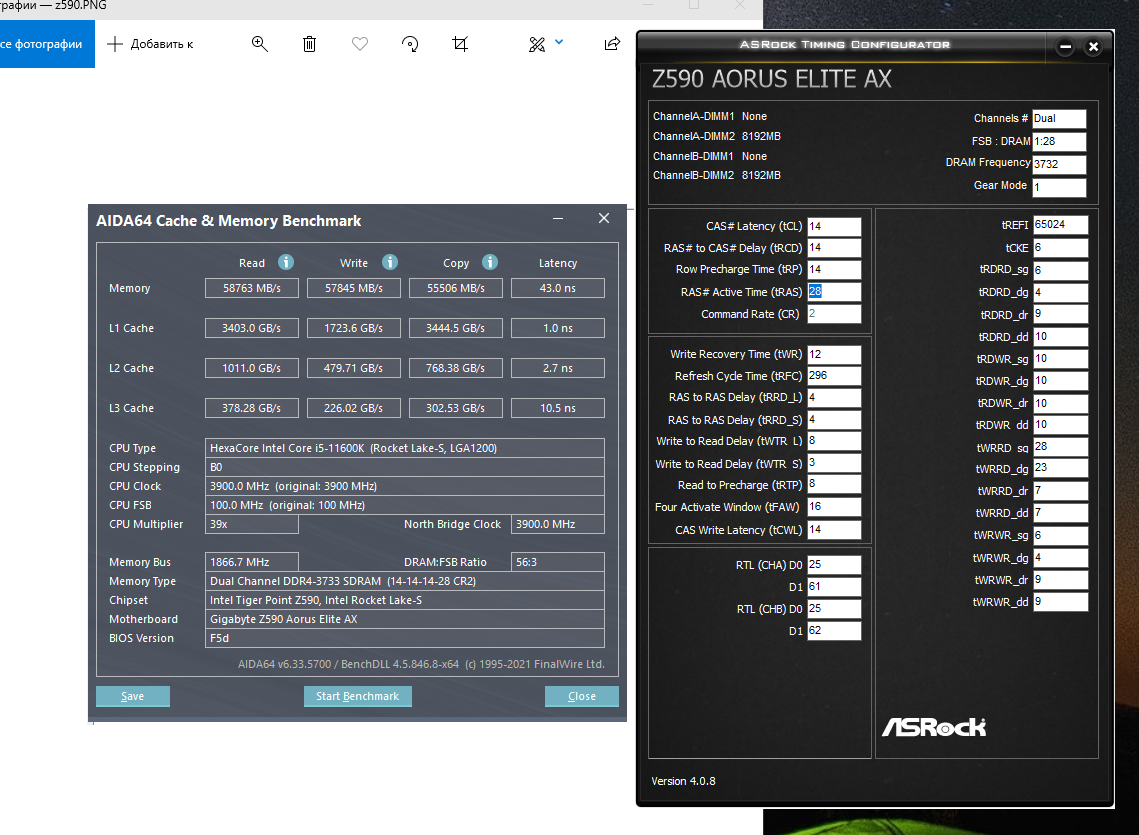Screen dimensions: 1139x835
Task: Click the DRAM Frequency field 3732
Action: [1059, 164]
